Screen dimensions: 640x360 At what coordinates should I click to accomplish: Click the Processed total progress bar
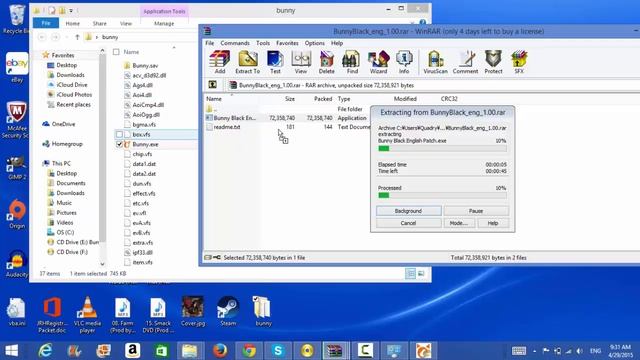(x=442, y=196)
